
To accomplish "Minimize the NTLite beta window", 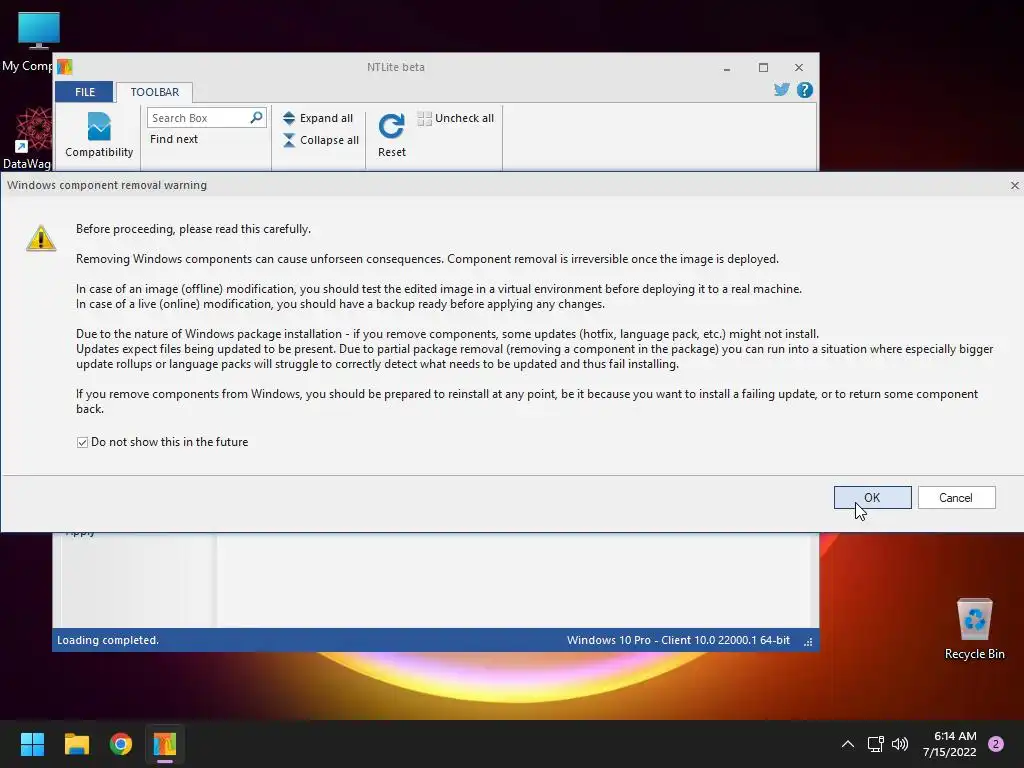I will [x=727, y=67].
